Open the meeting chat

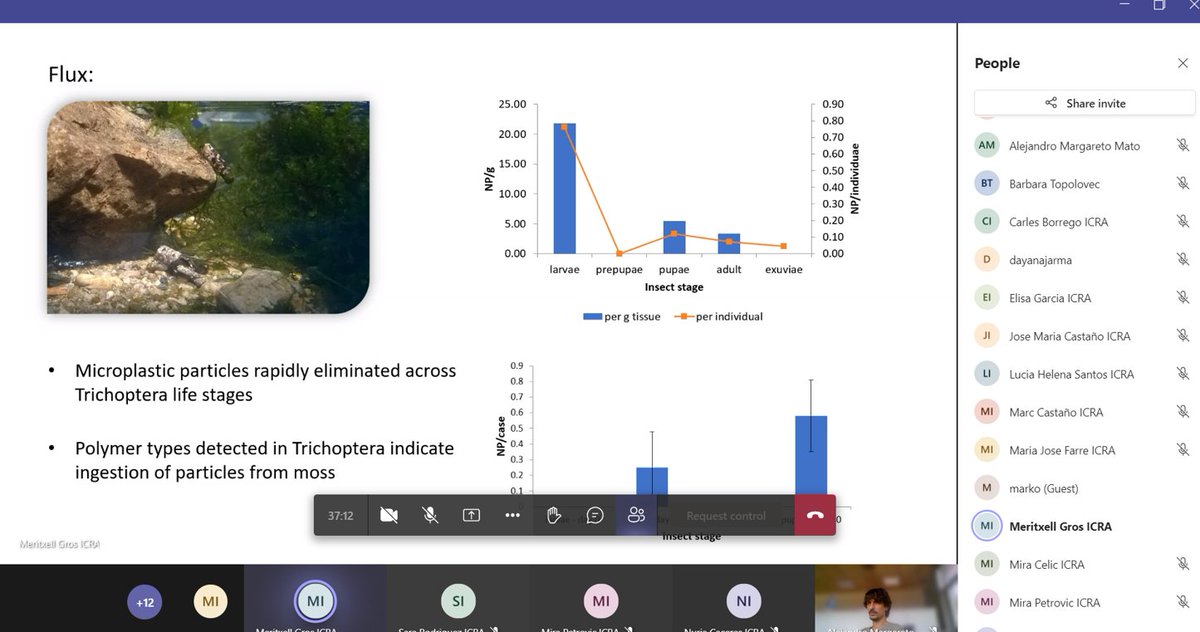595,515
